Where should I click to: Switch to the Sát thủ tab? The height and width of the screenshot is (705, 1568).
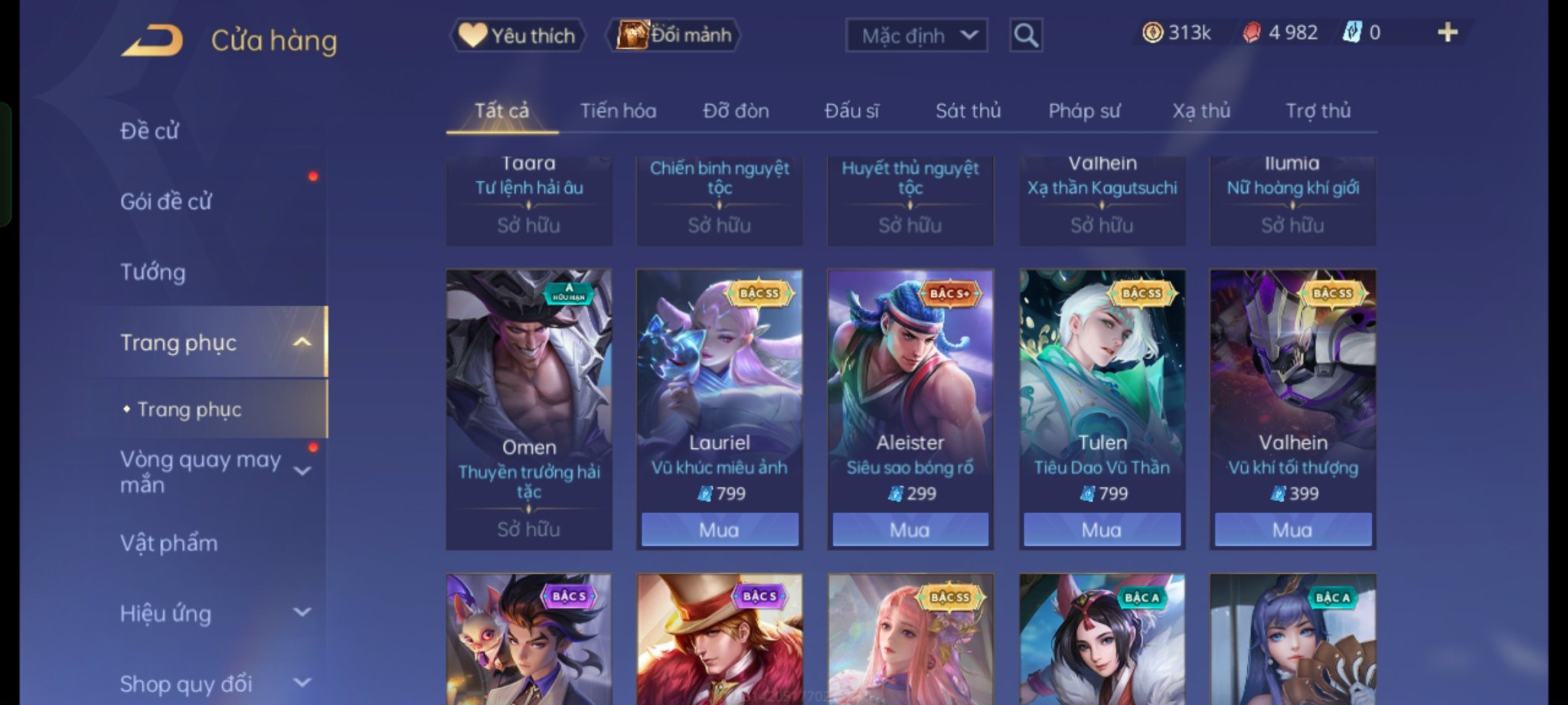[968, 111]
